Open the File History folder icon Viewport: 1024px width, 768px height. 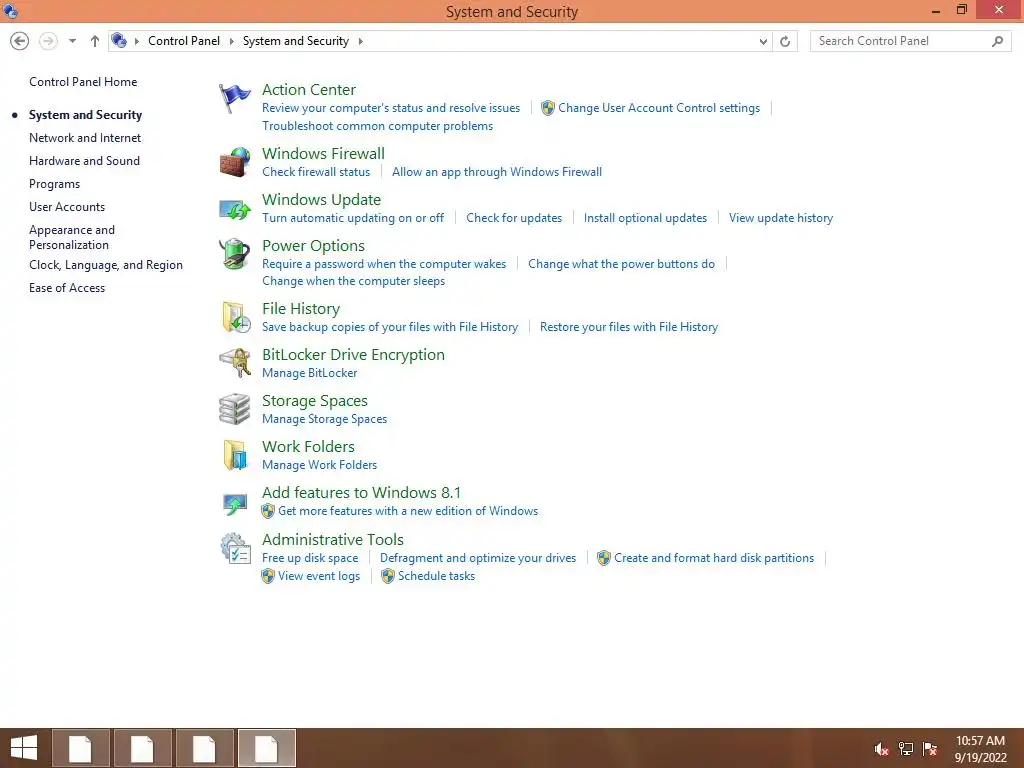tap(236, 317)
